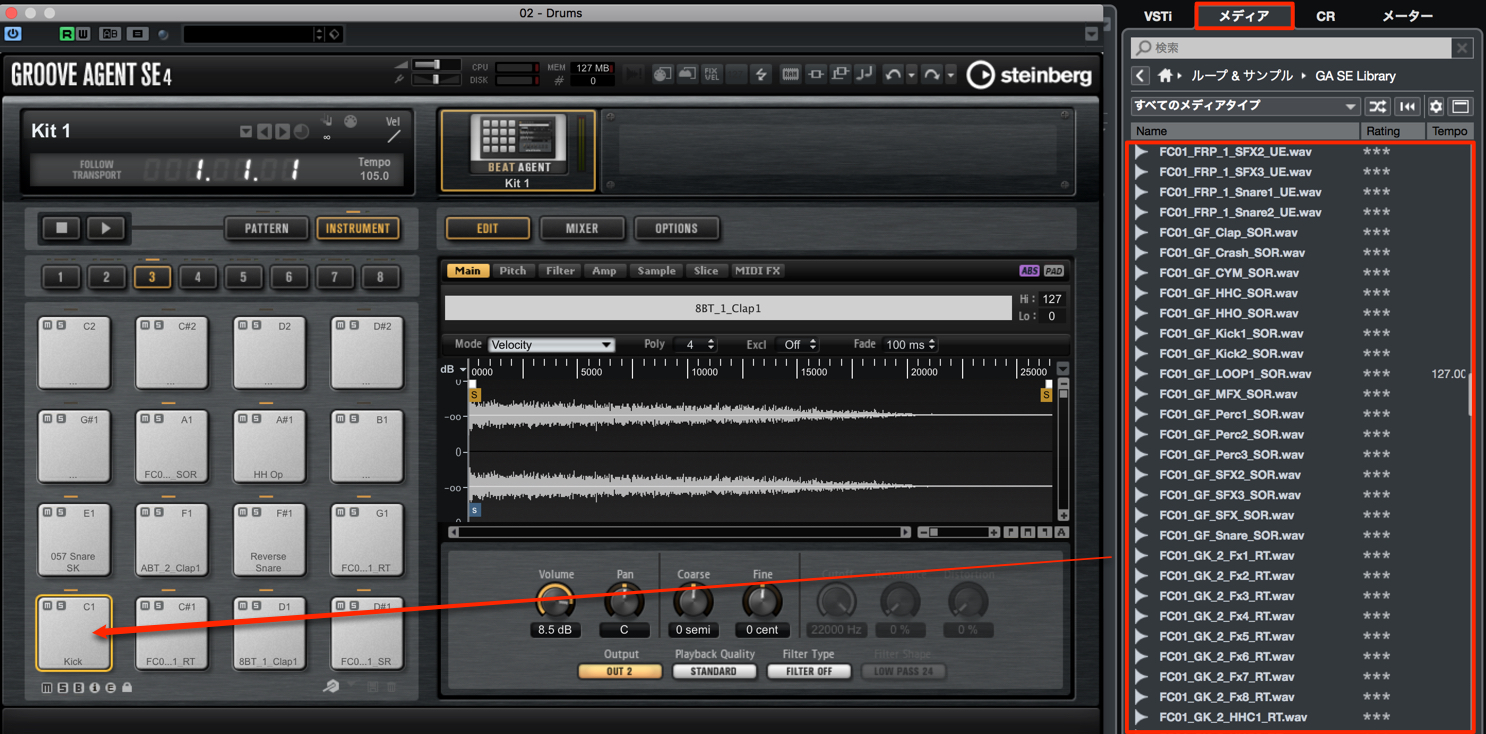Open the FILTER OFF filter type selector

pos(809,672)
